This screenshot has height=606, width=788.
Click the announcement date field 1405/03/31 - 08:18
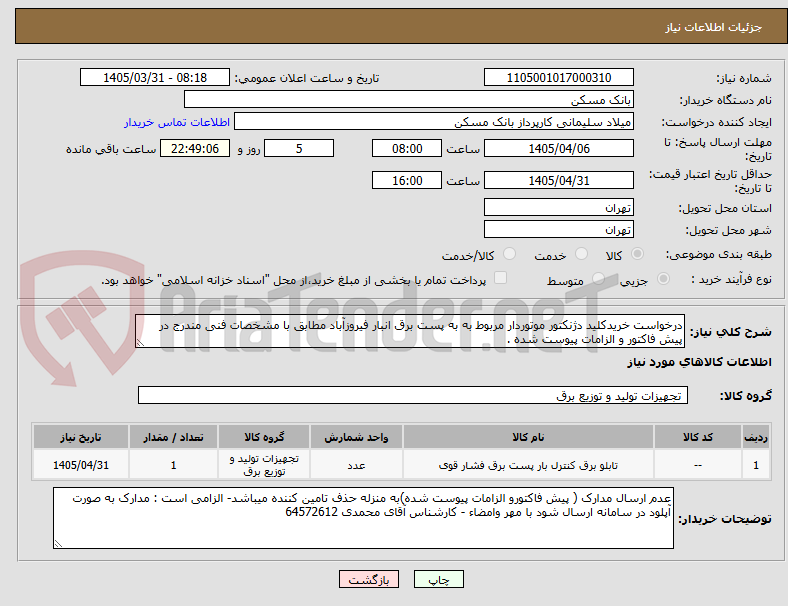(155, 77)
